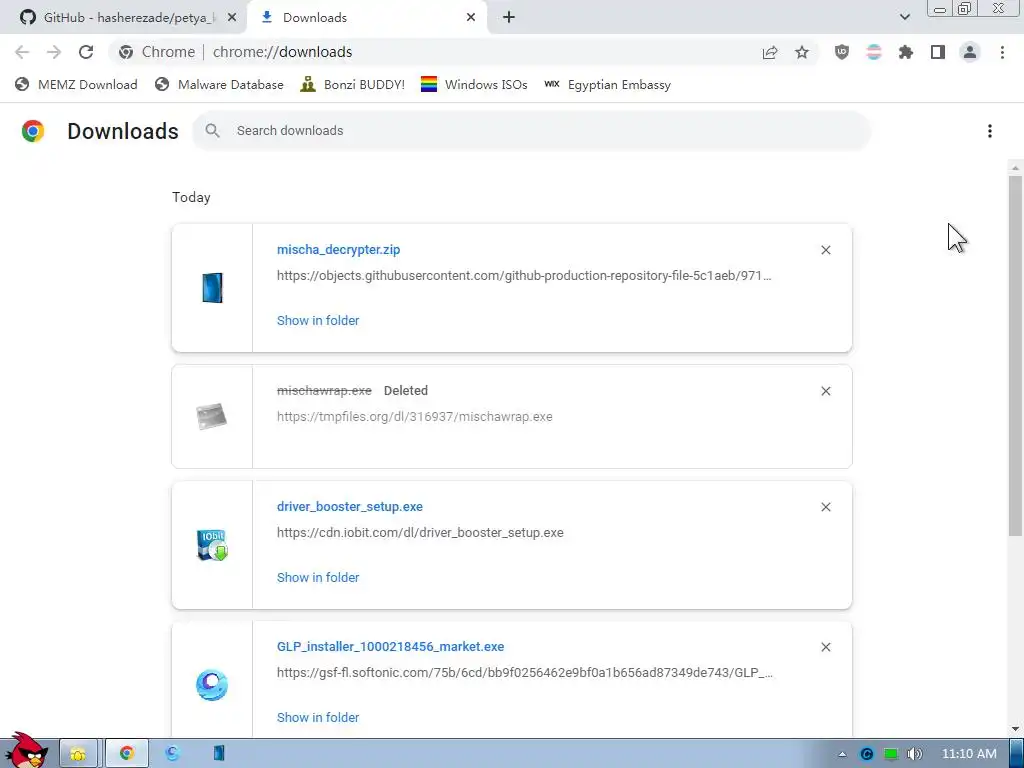Show mischa_decrypter.zip in folder

tap(318, 321)
